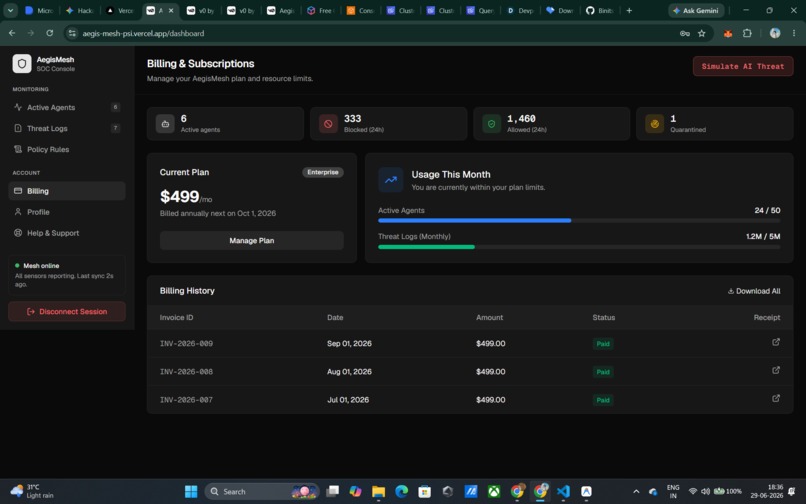Viewport: 806px width, 504px height.
Task: Click the Manage Plan button
Action: 251,241
